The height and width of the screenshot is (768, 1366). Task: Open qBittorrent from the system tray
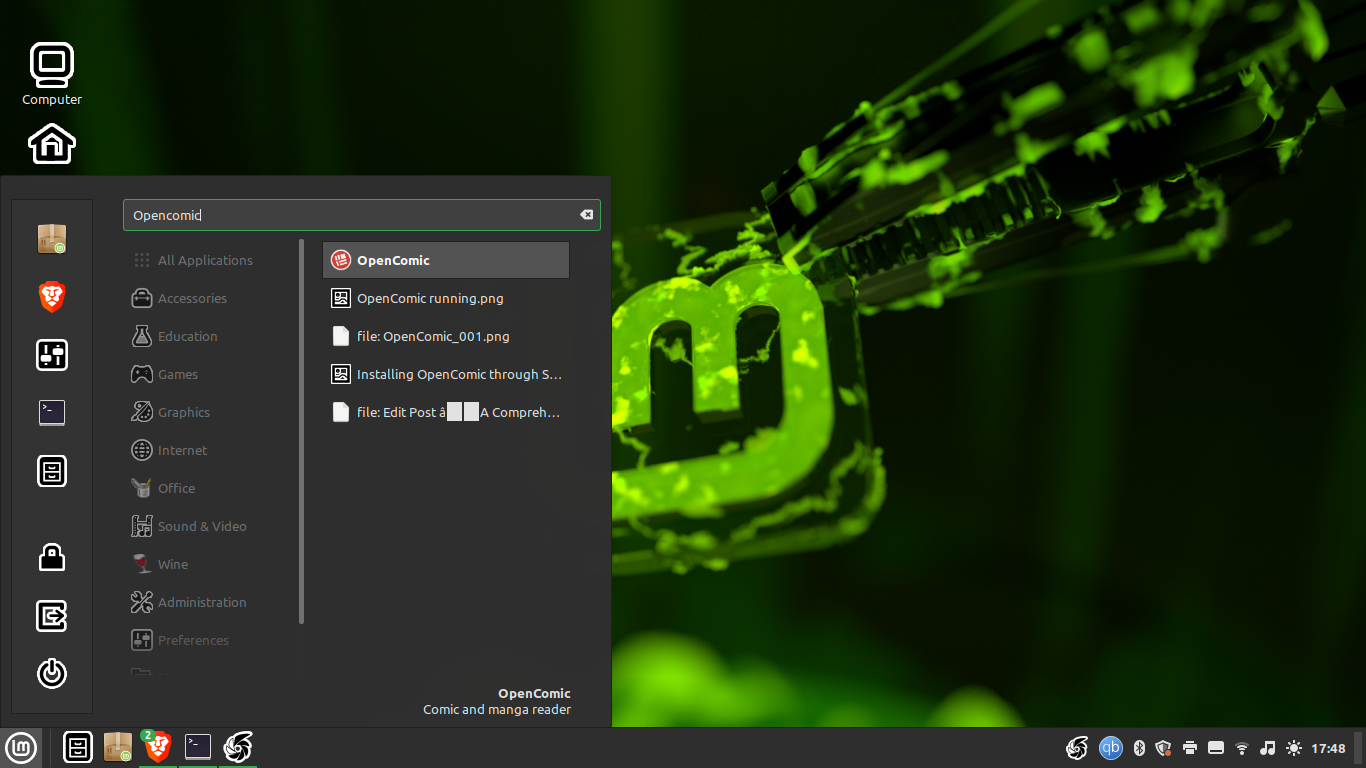1110,747
